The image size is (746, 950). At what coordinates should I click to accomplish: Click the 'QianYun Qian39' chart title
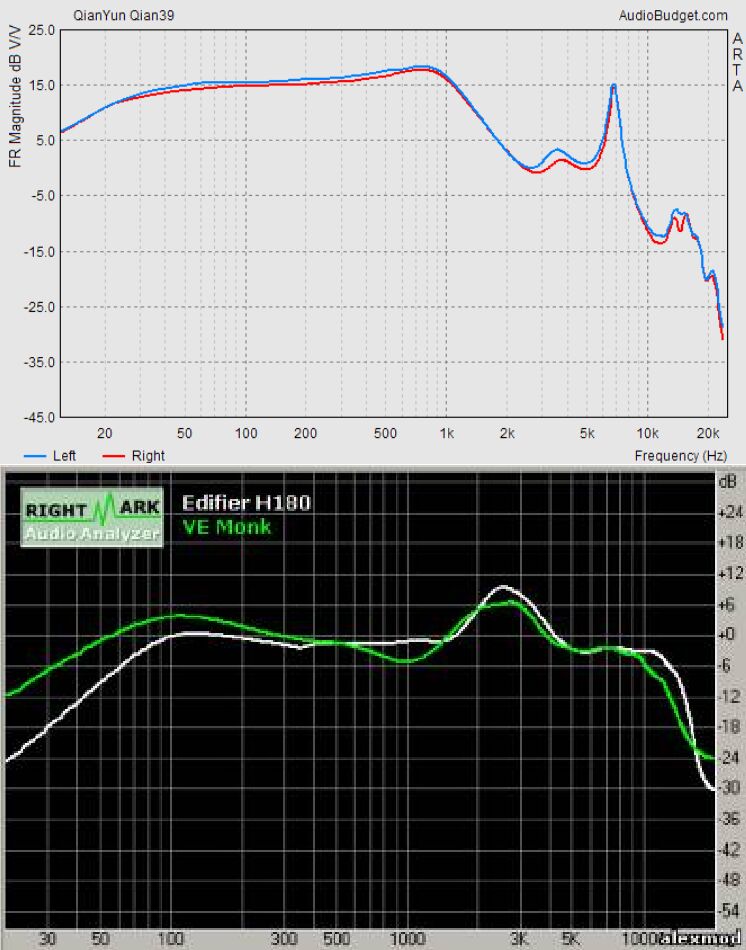click(124, 16)
